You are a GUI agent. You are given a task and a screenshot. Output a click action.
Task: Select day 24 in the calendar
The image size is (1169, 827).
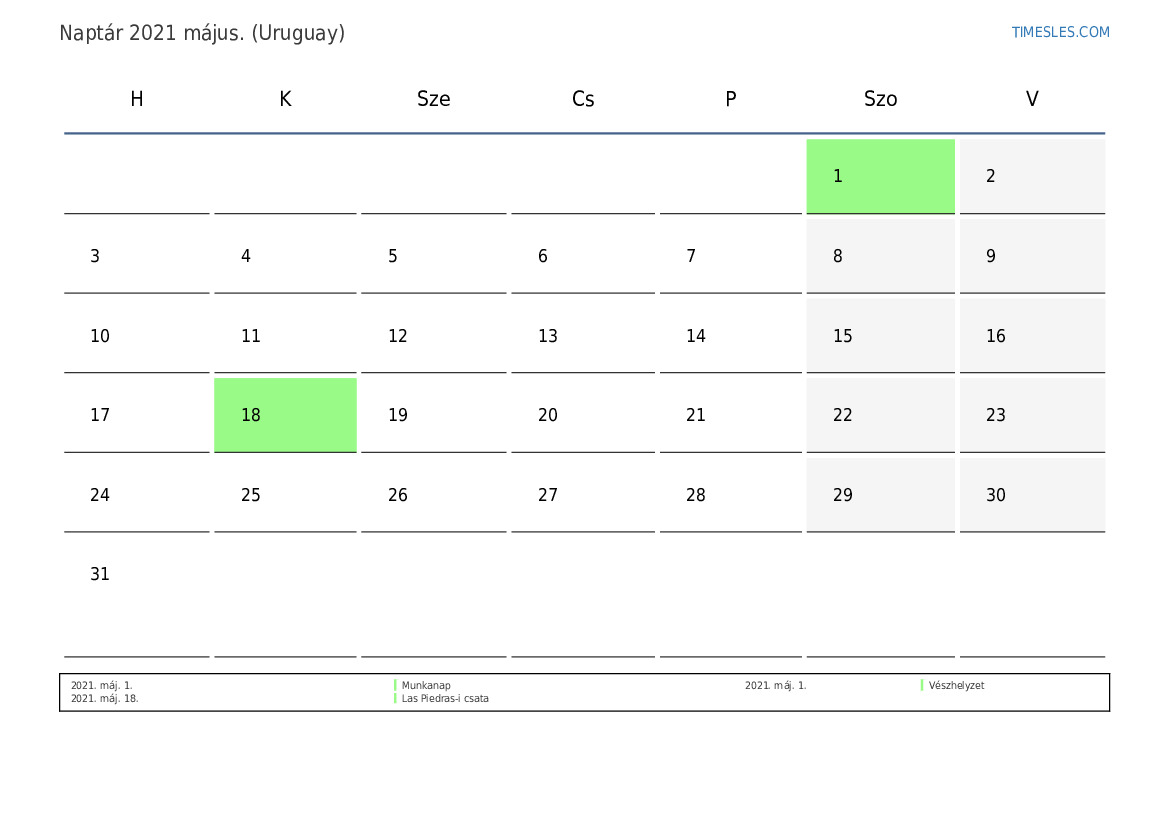click(136, 494)
